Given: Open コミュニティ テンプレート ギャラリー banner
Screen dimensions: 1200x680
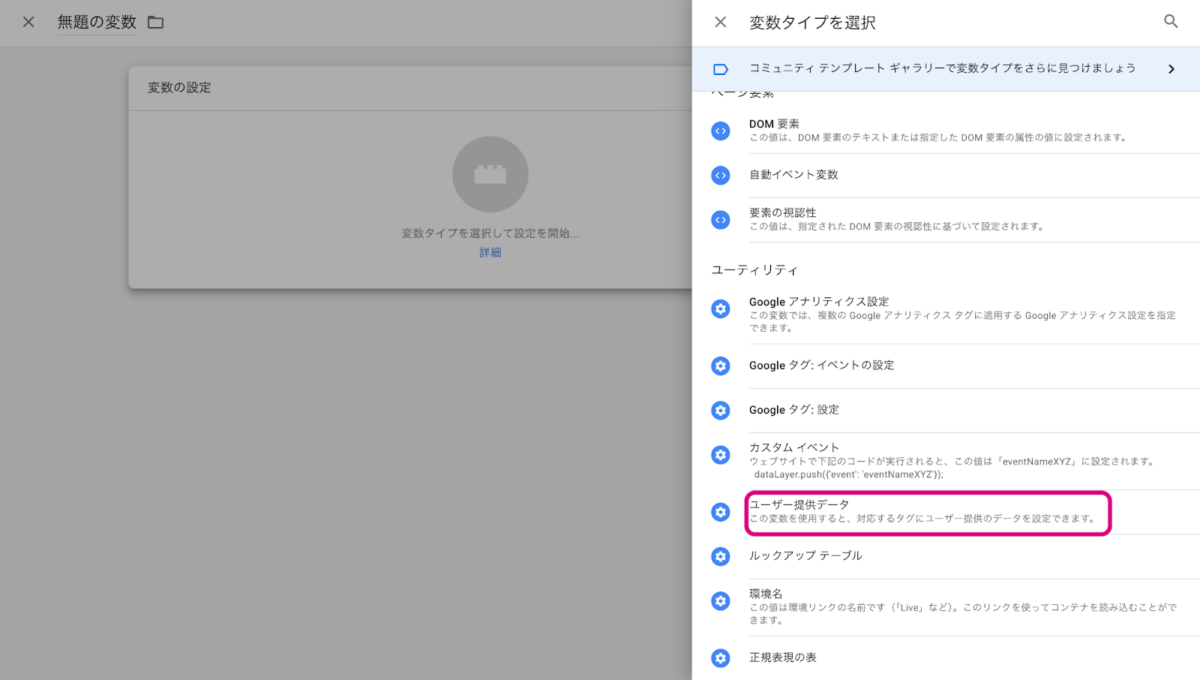Looking at the screenshot, I should pos(942,69).
